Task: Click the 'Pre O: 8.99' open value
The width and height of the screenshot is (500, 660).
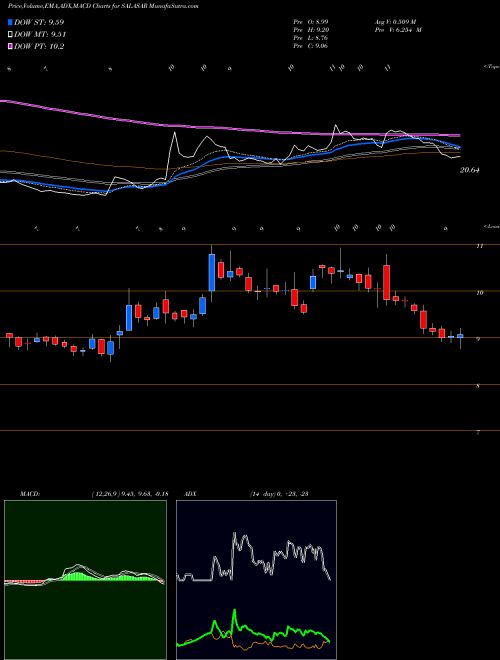Action: tap(311, 22)
